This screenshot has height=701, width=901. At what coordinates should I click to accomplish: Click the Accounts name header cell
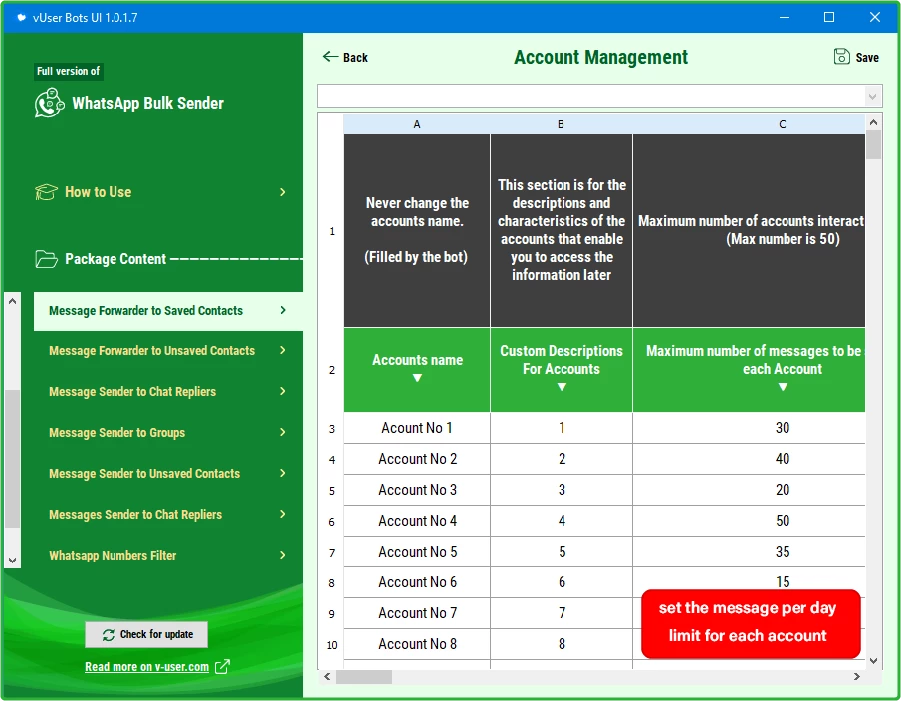click(417, 369)
